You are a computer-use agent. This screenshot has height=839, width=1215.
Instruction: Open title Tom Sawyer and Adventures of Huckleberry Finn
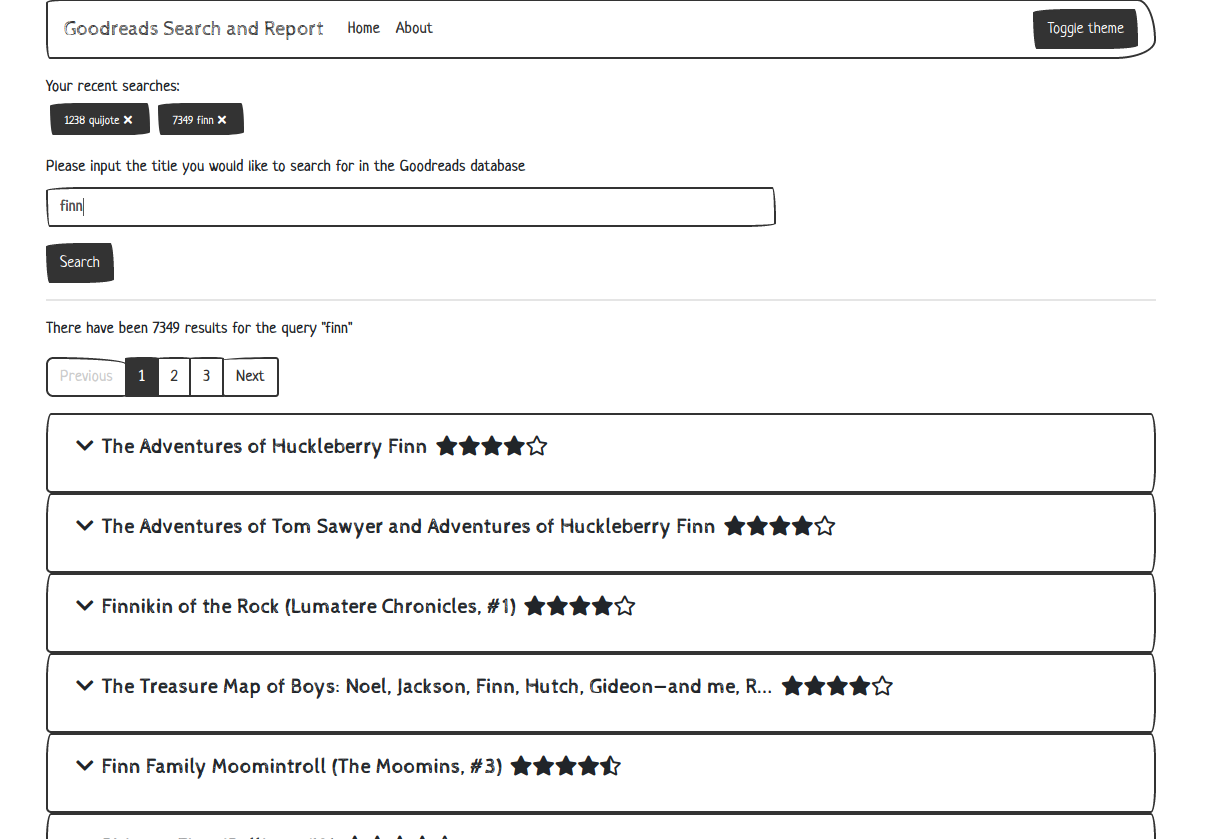(x=408, y=526)
